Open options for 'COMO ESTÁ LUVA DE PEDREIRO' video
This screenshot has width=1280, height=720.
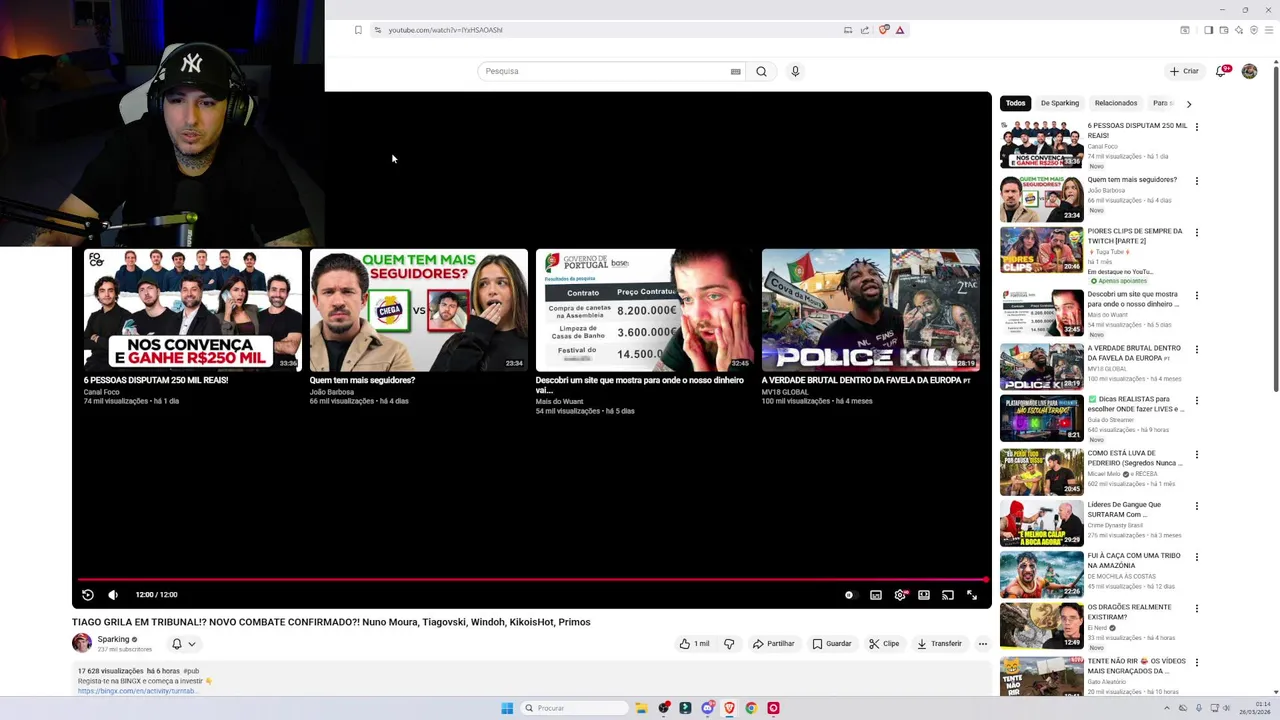[x=1197, y=454]
